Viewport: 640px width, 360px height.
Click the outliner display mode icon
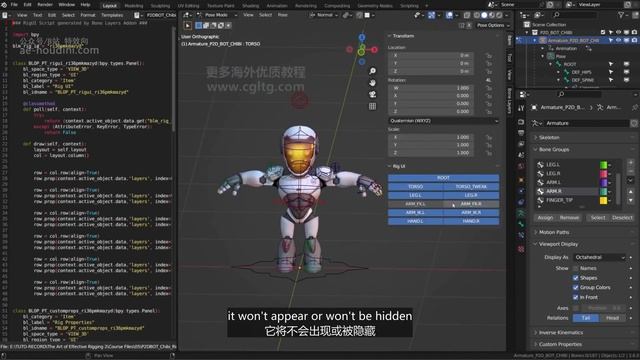tap(538, 15)
